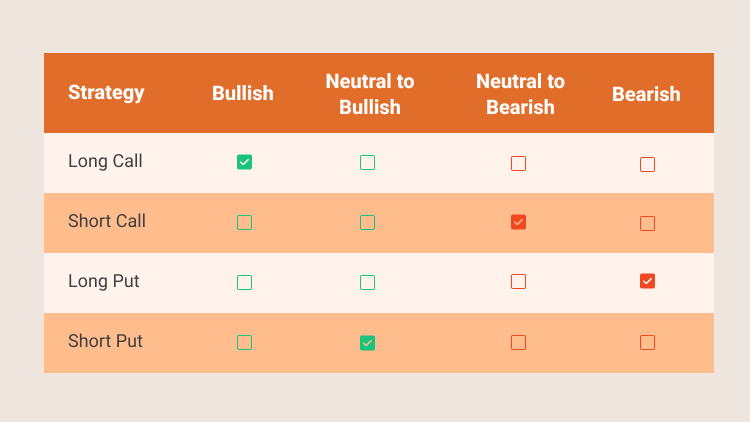This screenshot has width=750, height=422.
Task: Click the Short Put row label
Action: click(x=105, y=341)
